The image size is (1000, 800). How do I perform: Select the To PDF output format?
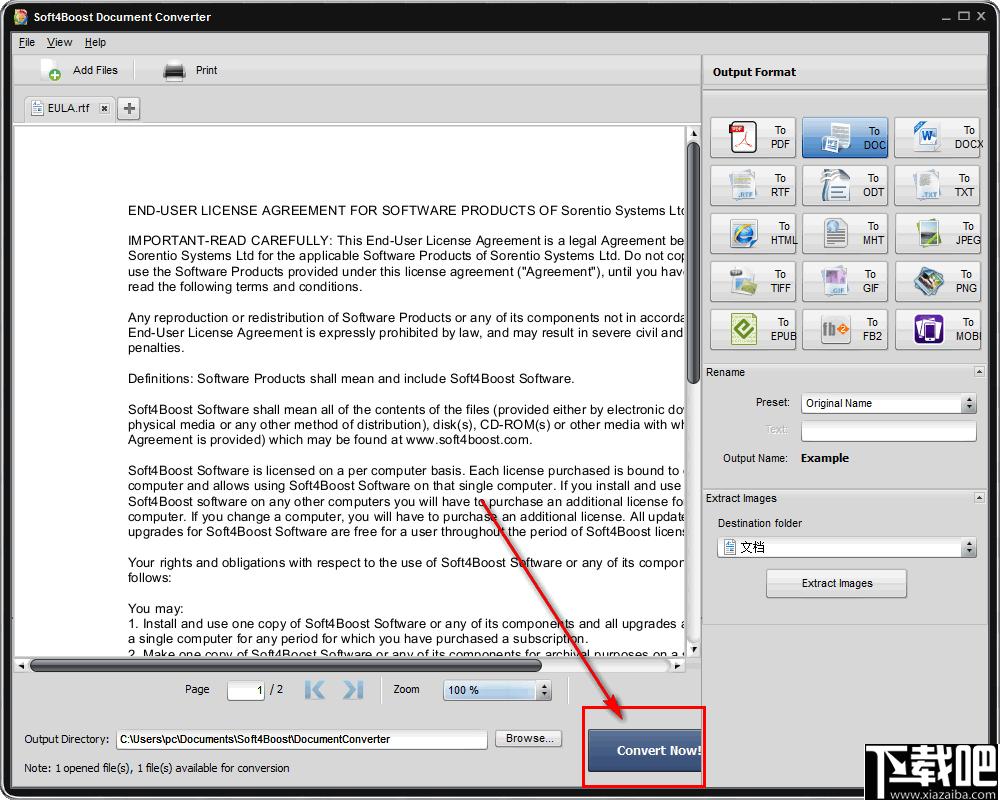coord(753,137)
